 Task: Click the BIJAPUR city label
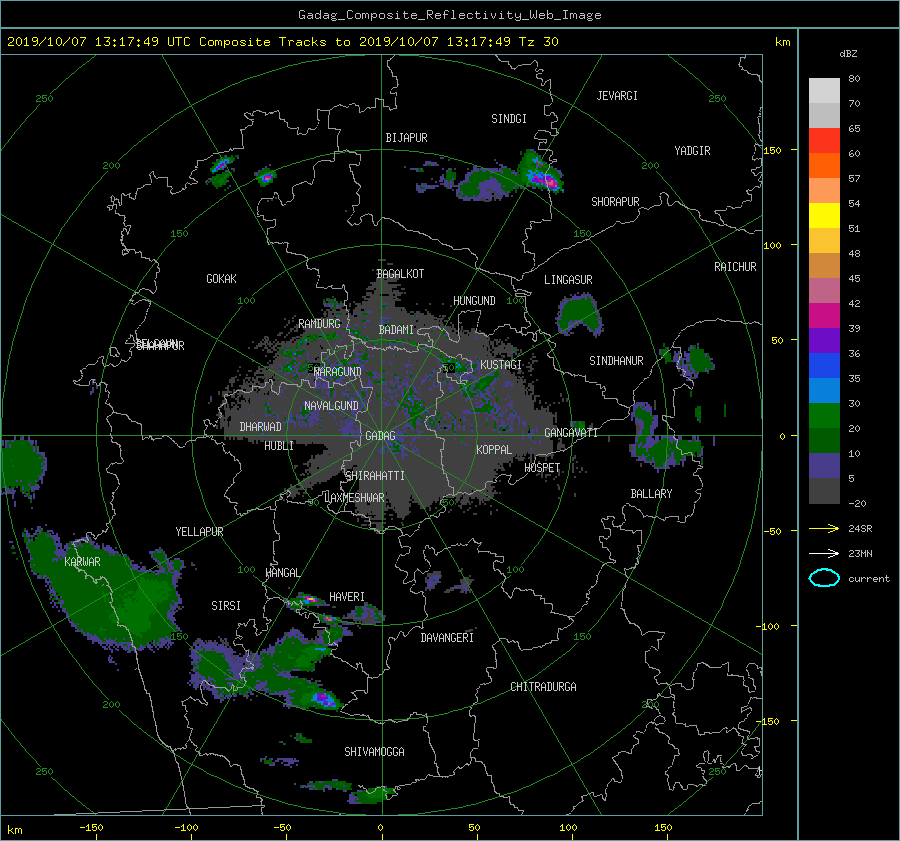click(406, 138)
